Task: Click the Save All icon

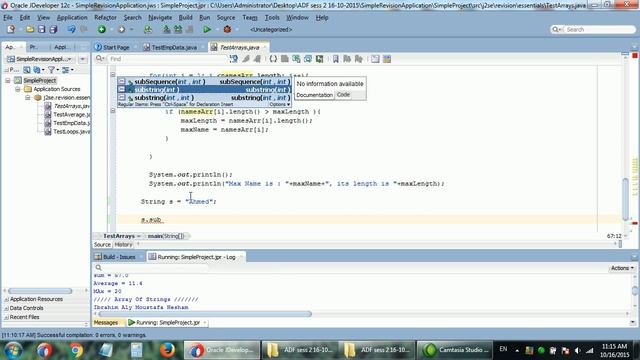Action: pyautogui.click(x=53, y=29)
